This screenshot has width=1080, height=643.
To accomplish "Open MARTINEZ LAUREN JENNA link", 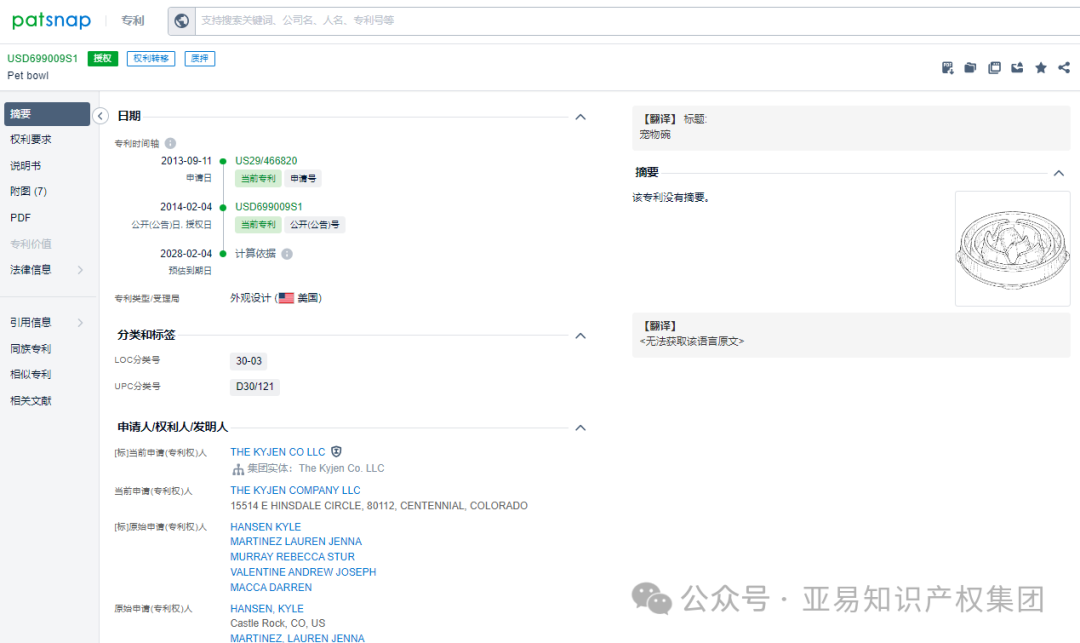I will (x=296, y=542).
